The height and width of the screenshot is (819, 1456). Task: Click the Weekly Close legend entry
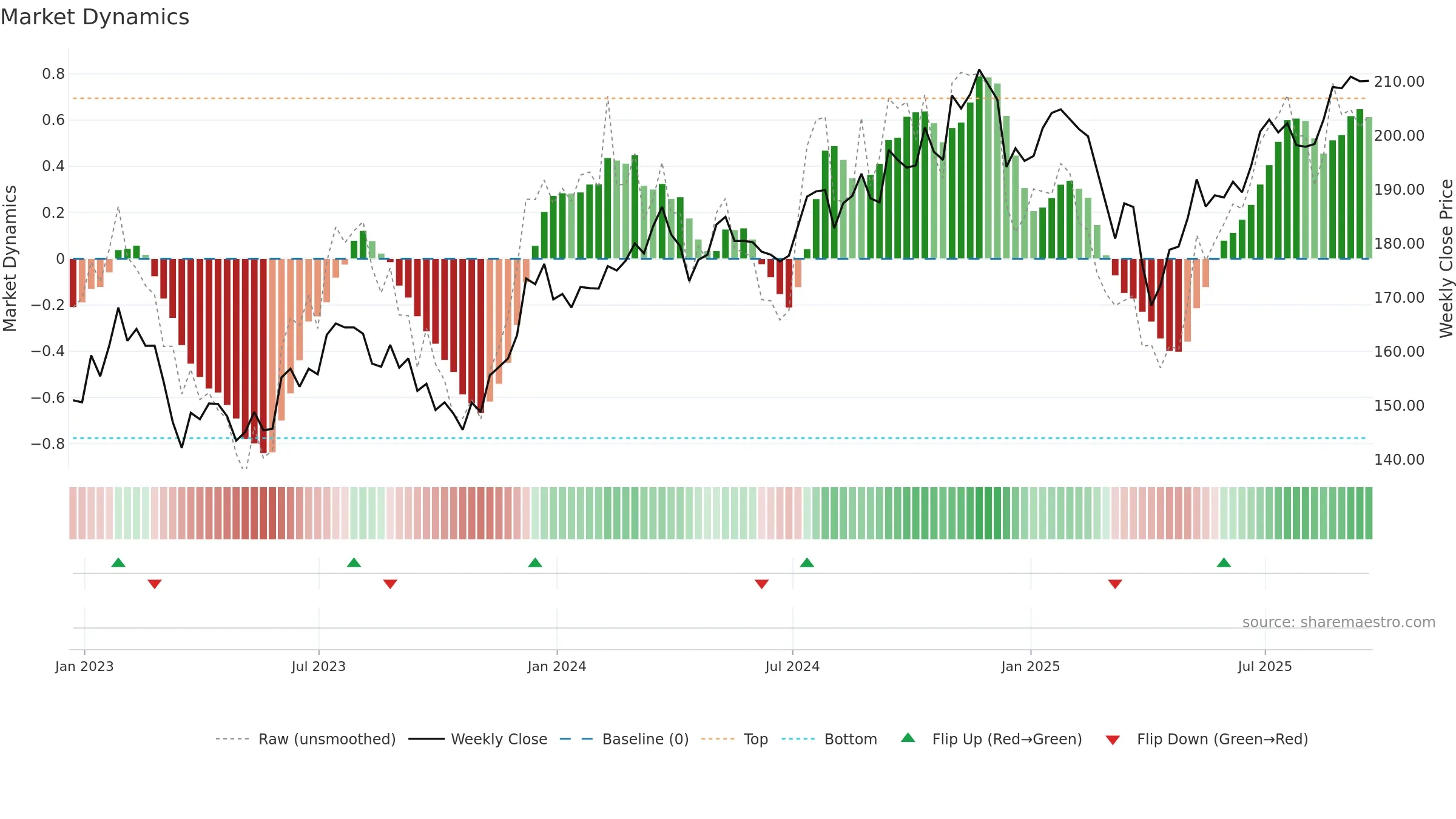click(478, 739)
